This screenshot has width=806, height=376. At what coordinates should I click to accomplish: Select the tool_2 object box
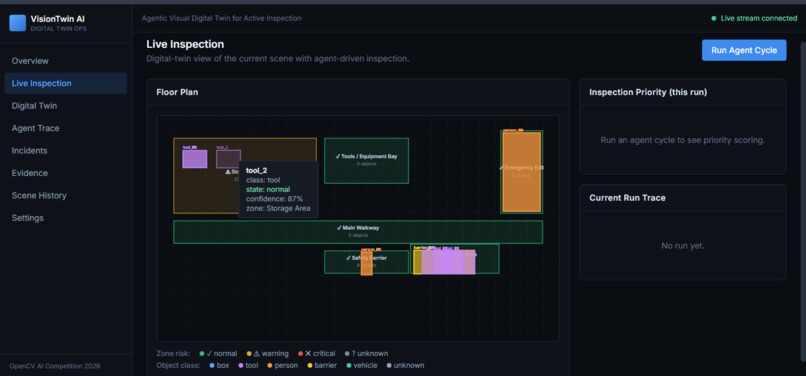228,159
